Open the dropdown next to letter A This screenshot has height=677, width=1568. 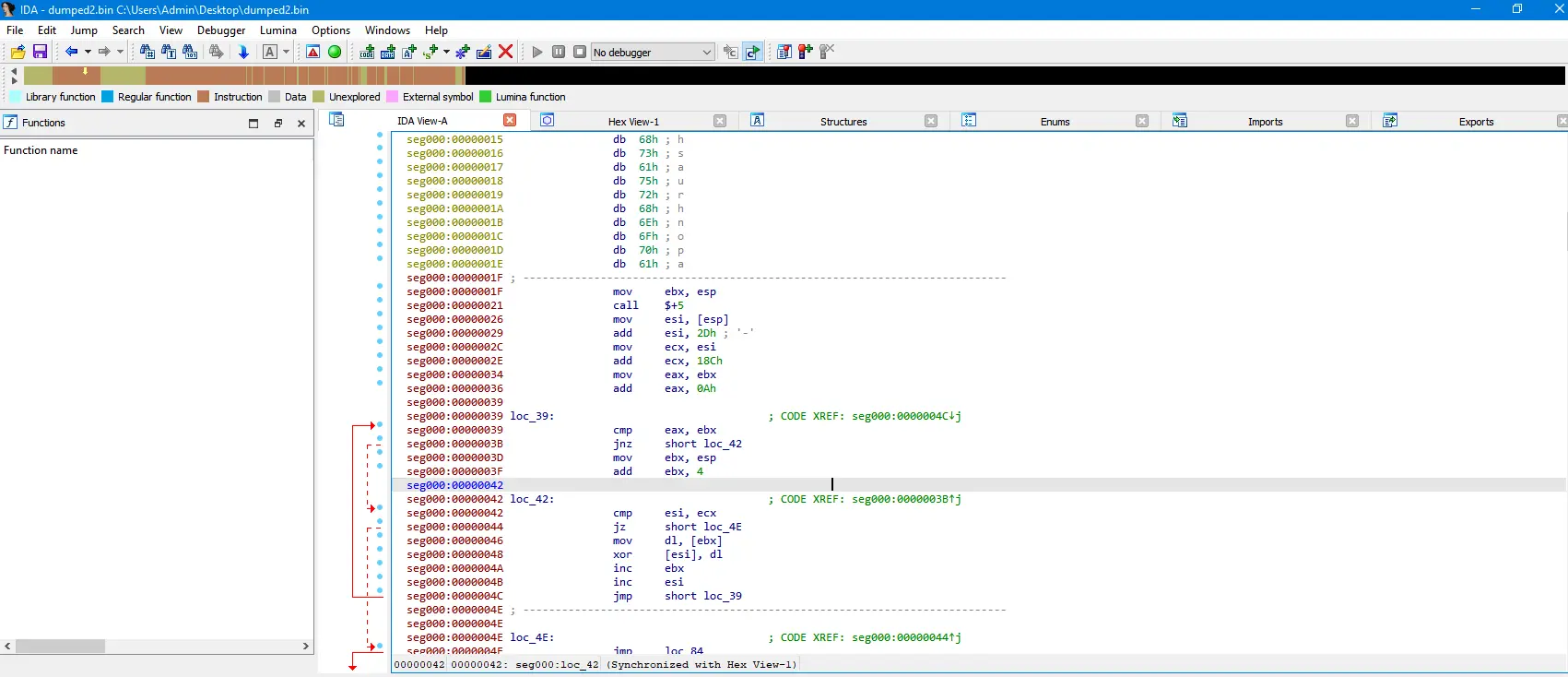[286, 52]
